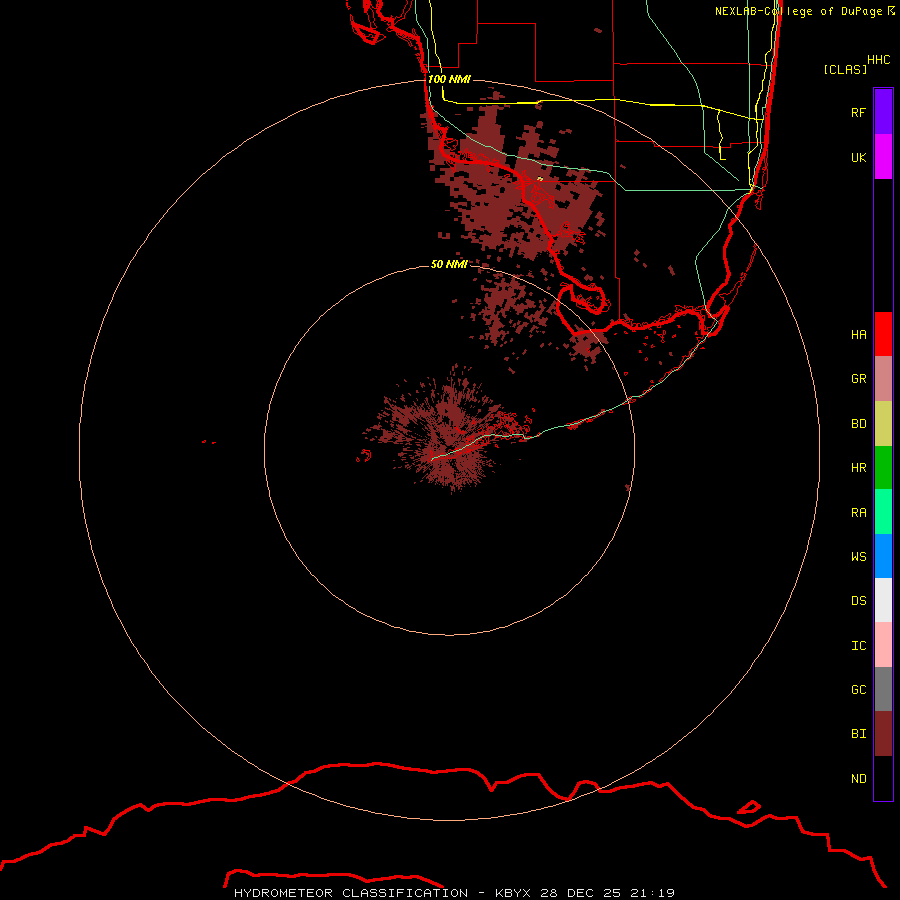Click the IC legend label
900x900 pixels.
[x=858, y=645]
